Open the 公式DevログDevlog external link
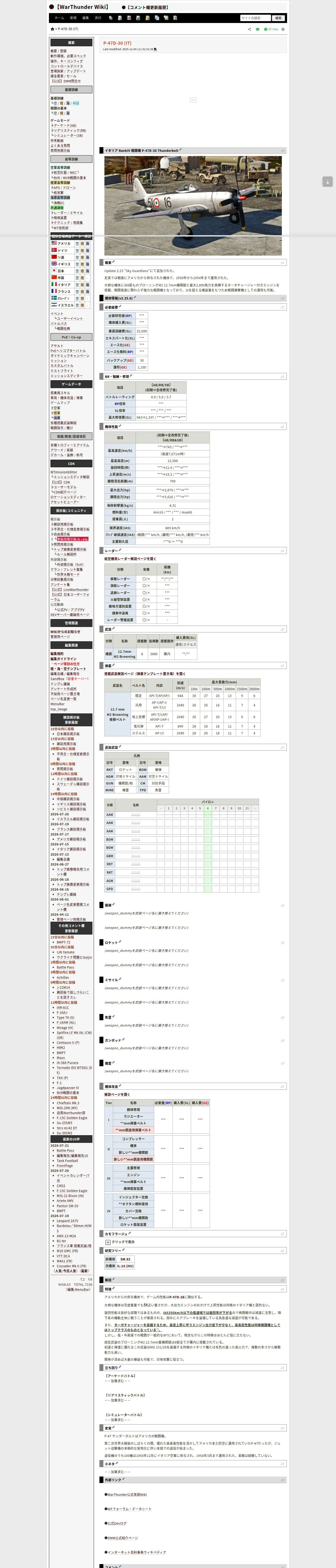Image resolution: width=336 pixels, height=1568 pixels. click(x=117, y=1523)
